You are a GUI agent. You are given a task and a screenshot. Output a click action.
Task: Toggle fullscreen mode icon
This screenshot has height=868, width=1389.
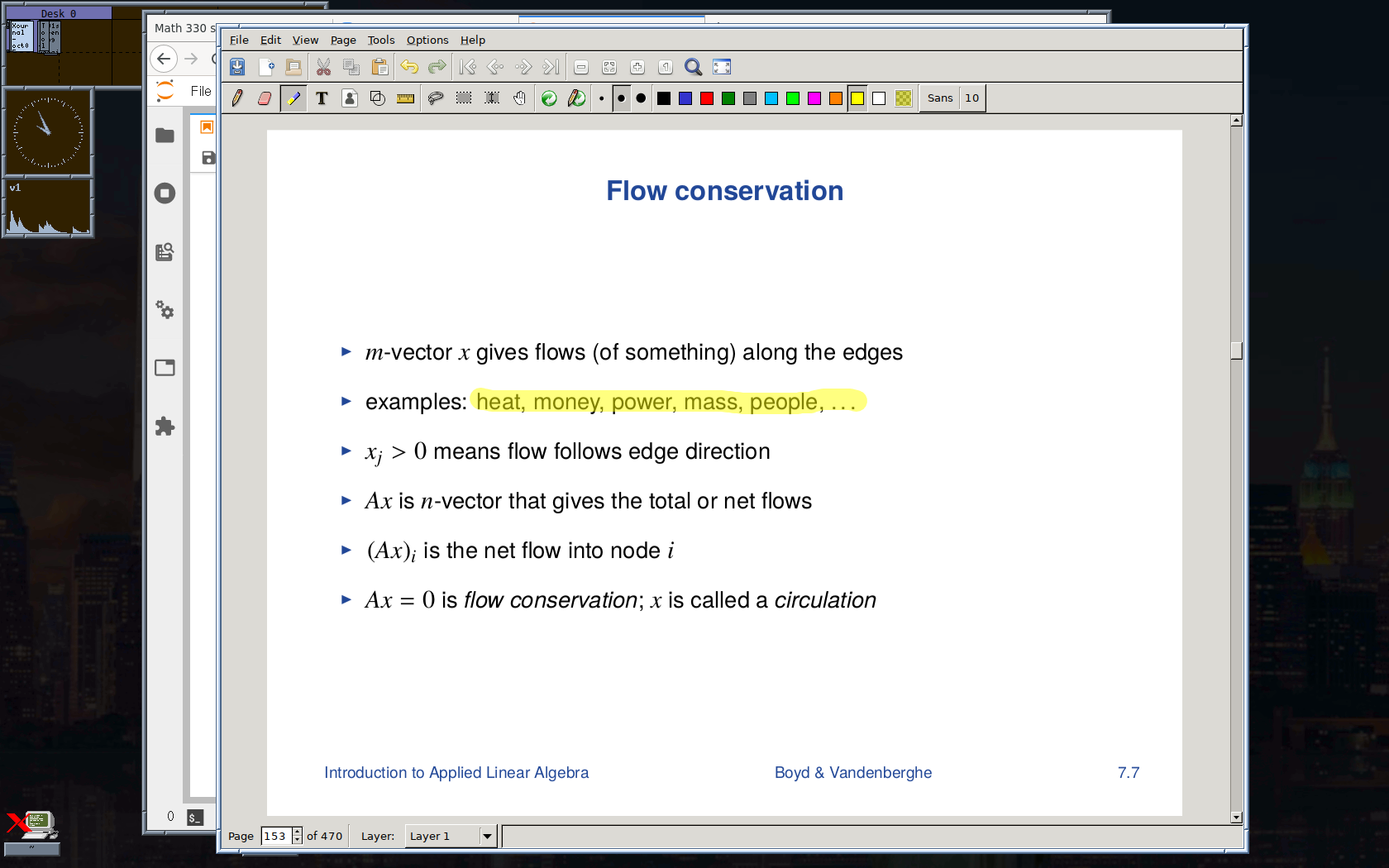tap(722, 67)
